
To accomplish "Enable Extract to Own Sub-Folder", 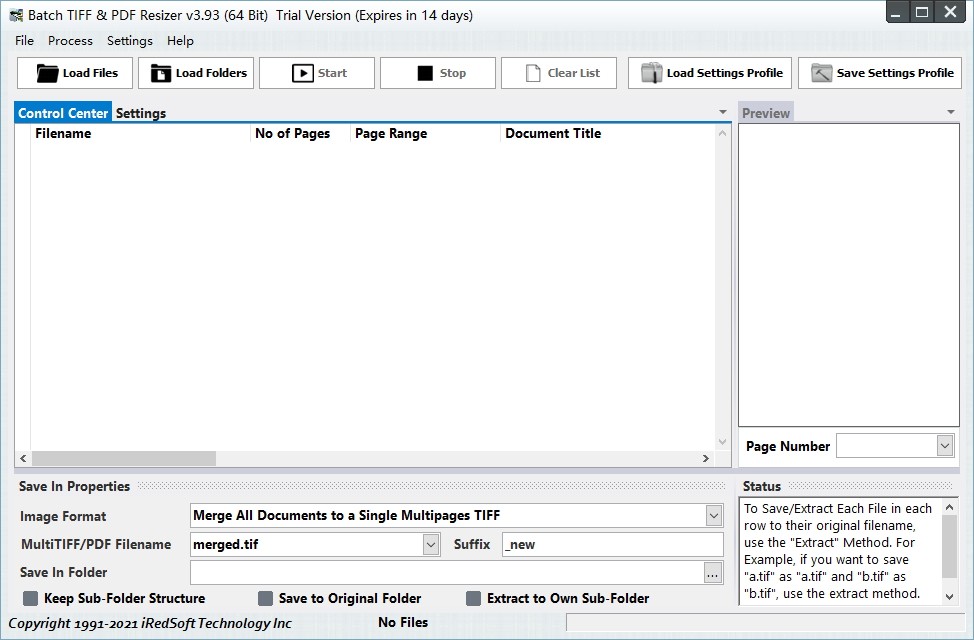I will tap(473, 598).
